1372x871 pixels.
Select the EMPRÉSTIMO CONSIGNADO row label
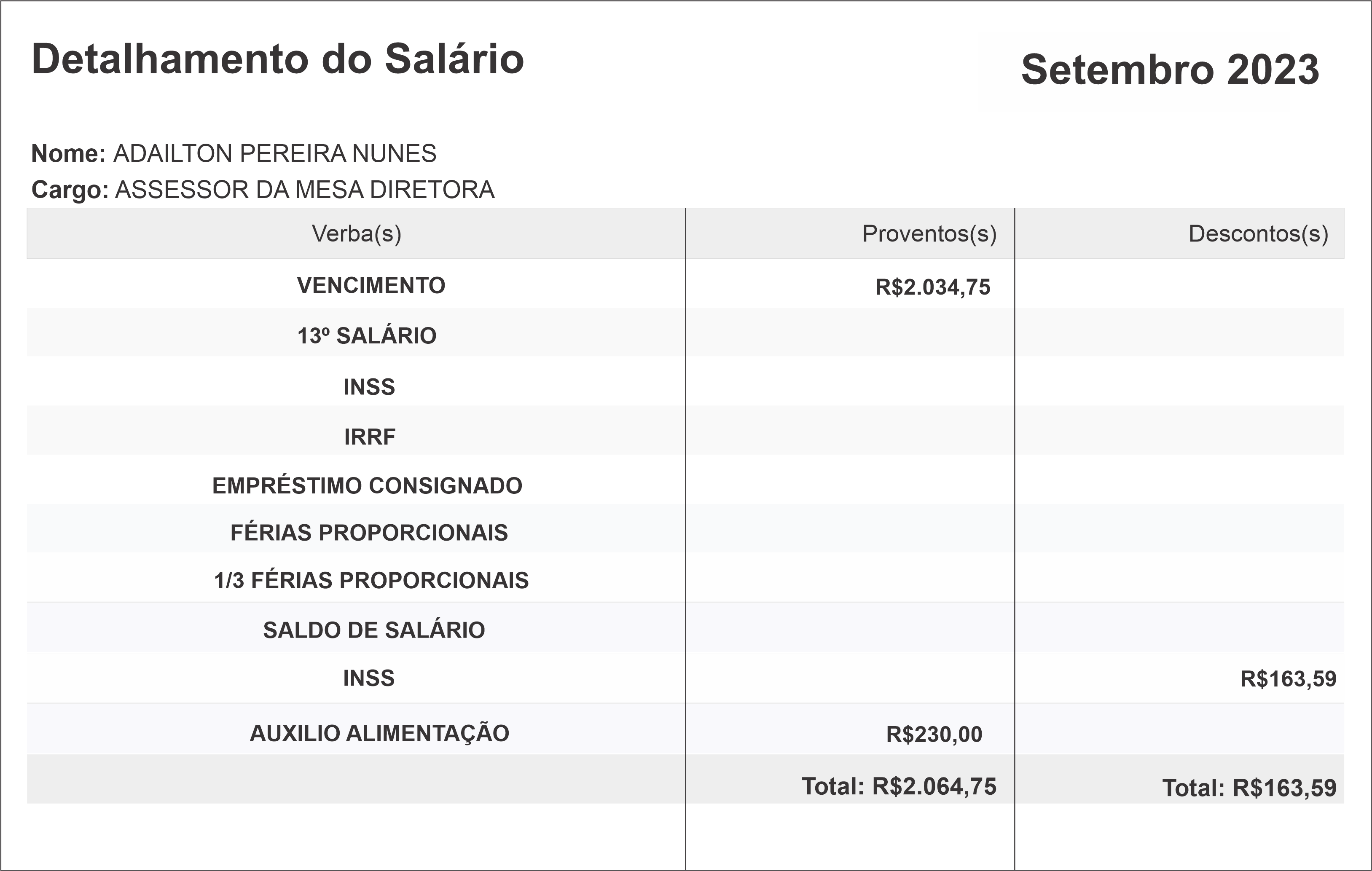click(x=367, y=486)
